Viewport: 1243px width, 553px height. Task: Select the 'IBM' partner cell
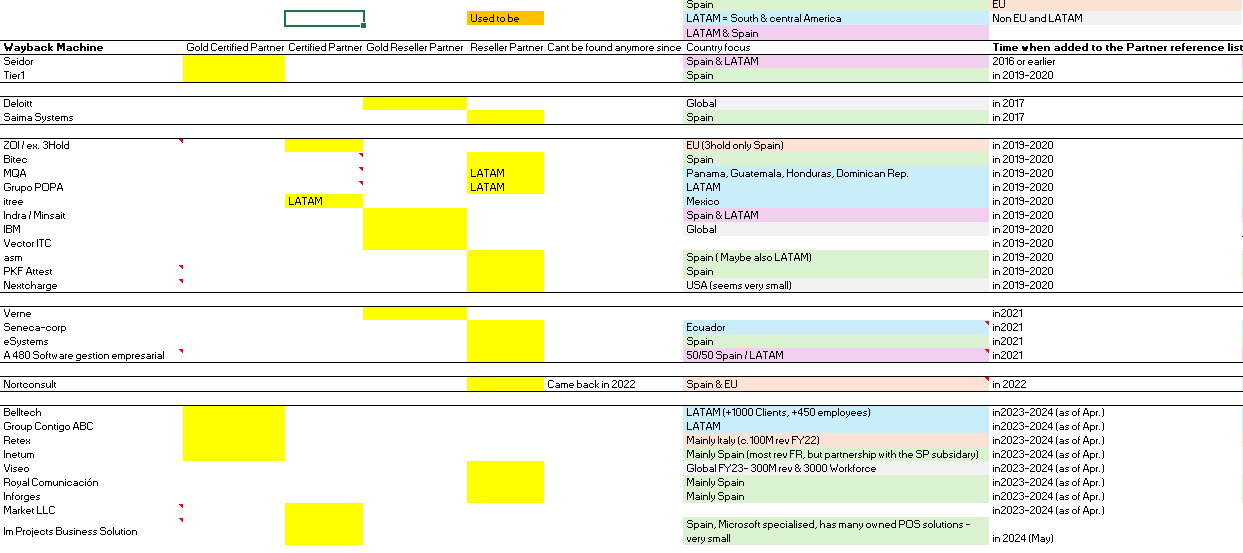[x=92, y=229]
